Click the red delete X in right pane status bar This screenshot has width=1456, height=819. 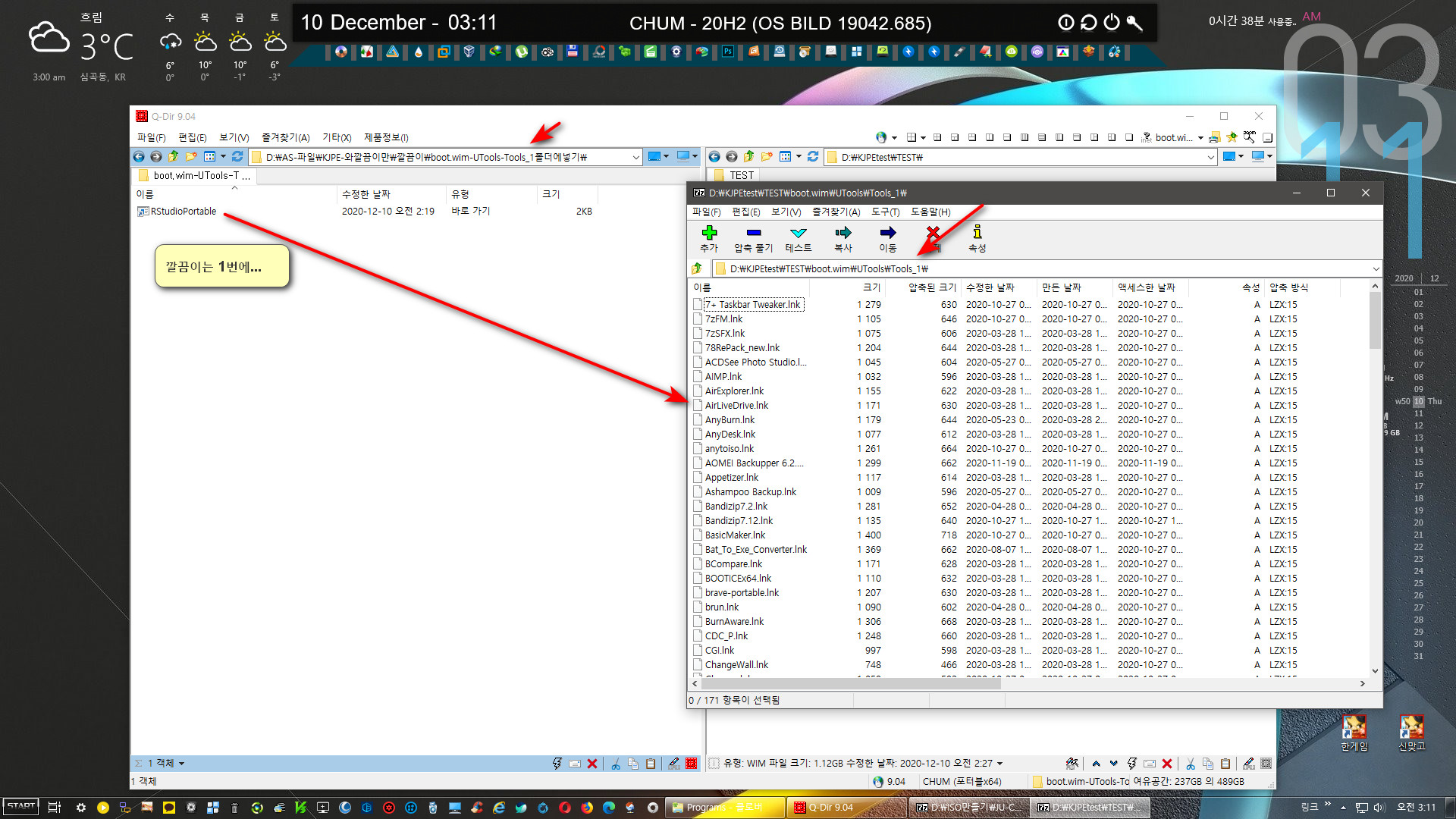pyautogui.click(x=1167, y=764)
